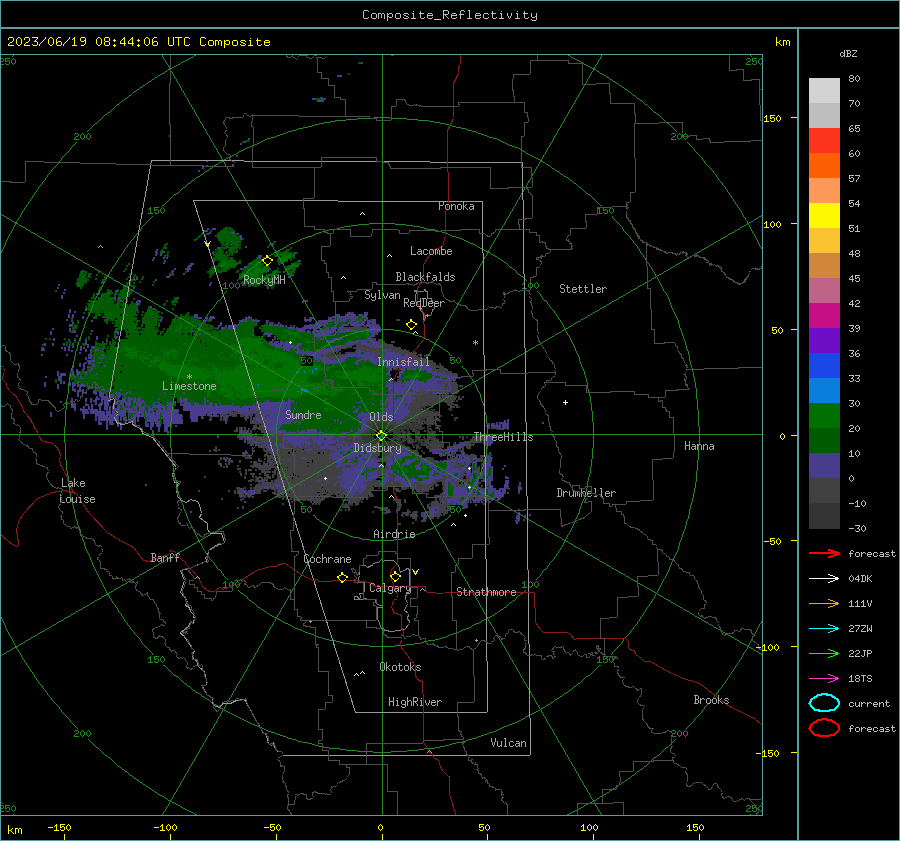The image size is (900, 841).
Task: Click the 10 dBZ slate purple swatch
Action: click(x=824, y=466)
